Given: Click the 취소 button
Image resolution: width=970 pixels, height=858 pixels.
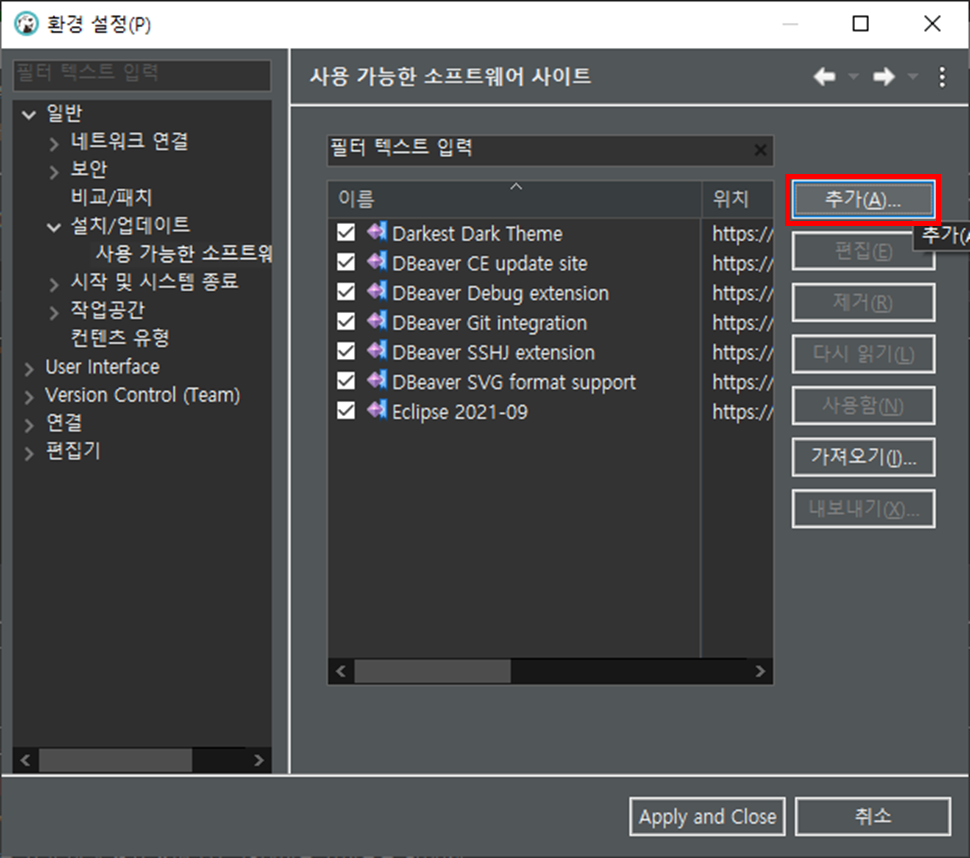Looking at the screenshot, I should click(872, 817).
